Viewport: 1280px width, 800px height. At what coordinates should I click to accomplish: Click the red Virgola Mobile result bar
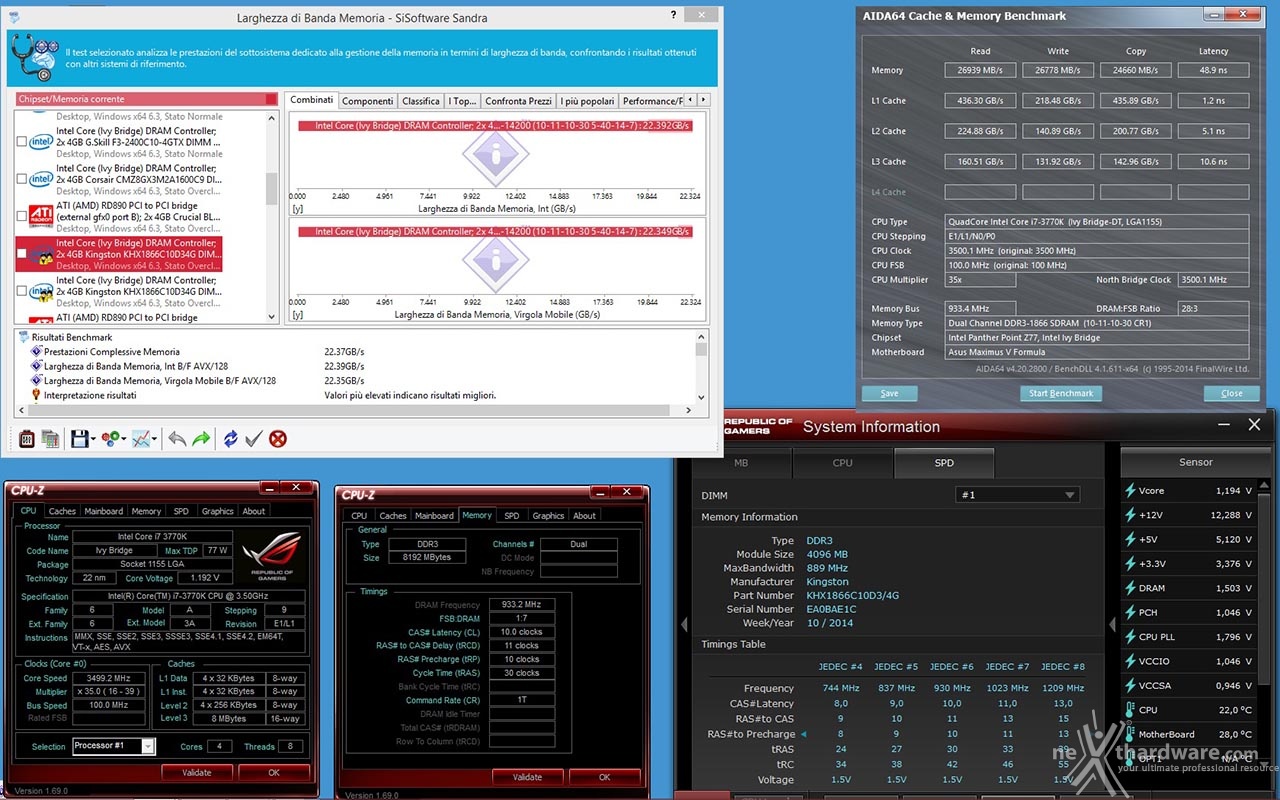[495, 231]
